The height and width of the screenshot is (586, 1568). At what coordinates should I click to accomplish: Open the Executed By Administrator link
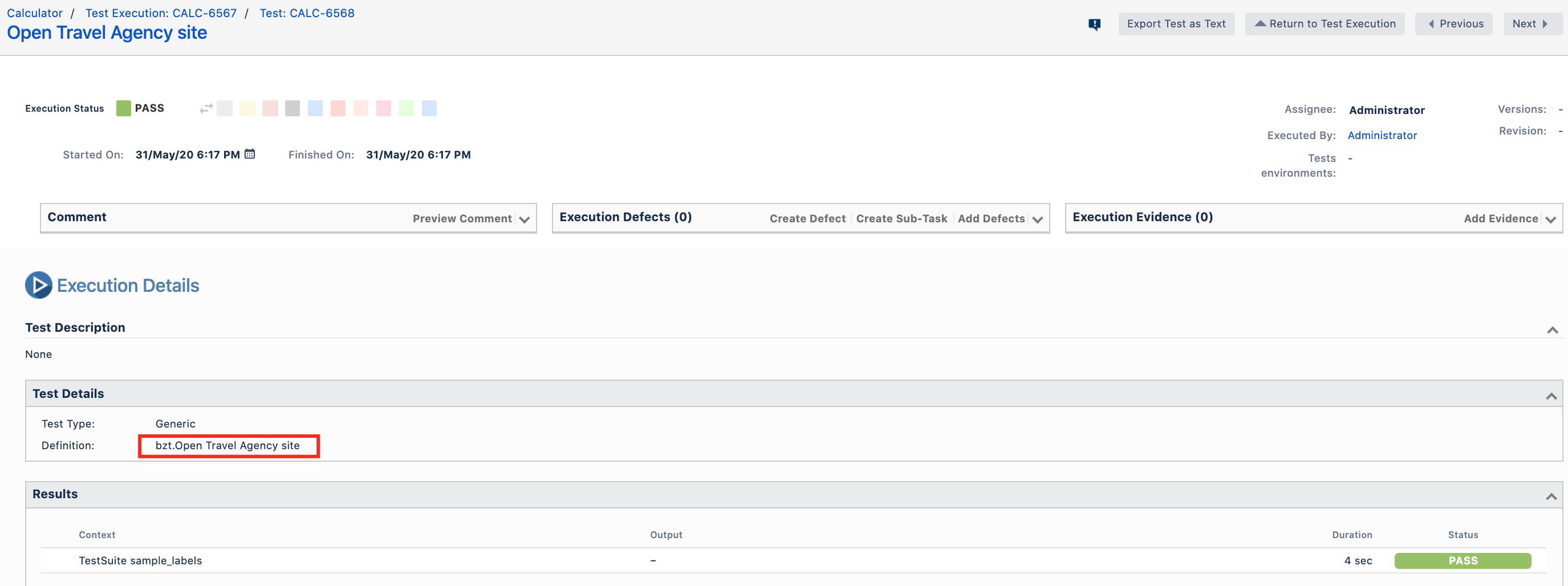(x=1382, y=135)
